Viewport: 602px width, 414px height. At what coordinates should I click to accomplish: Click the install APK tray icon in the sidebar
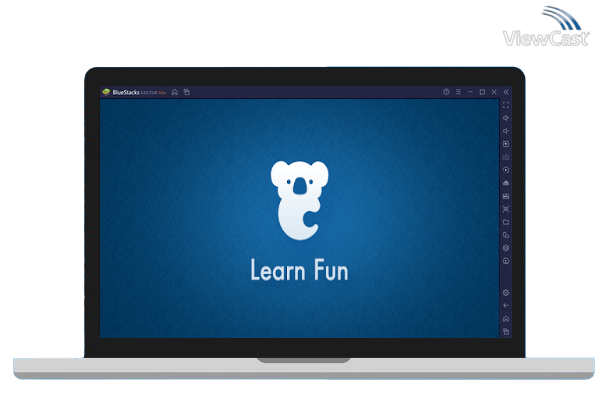pos(506,183)
